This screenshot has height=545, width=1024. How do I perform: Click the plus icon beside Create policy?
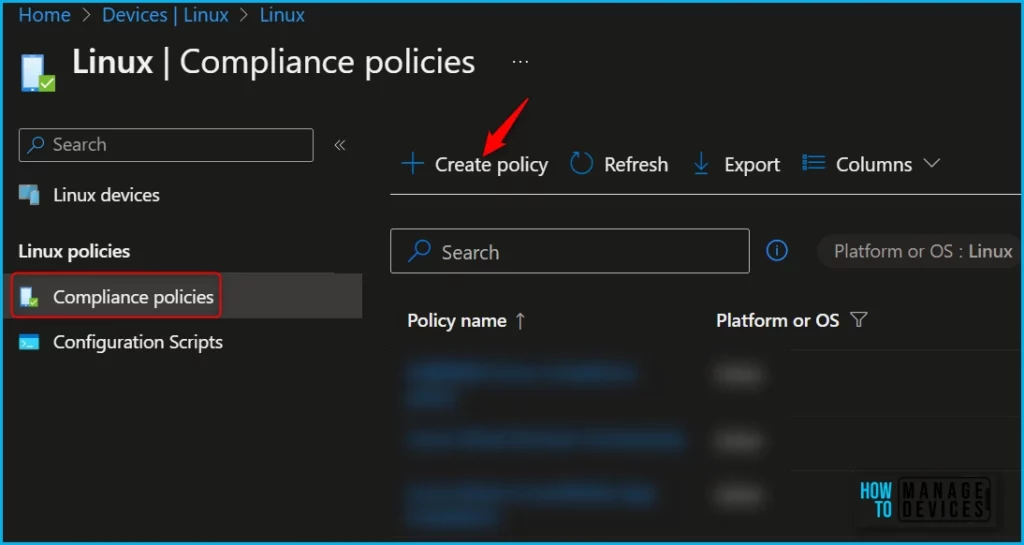tap(413, 164)
